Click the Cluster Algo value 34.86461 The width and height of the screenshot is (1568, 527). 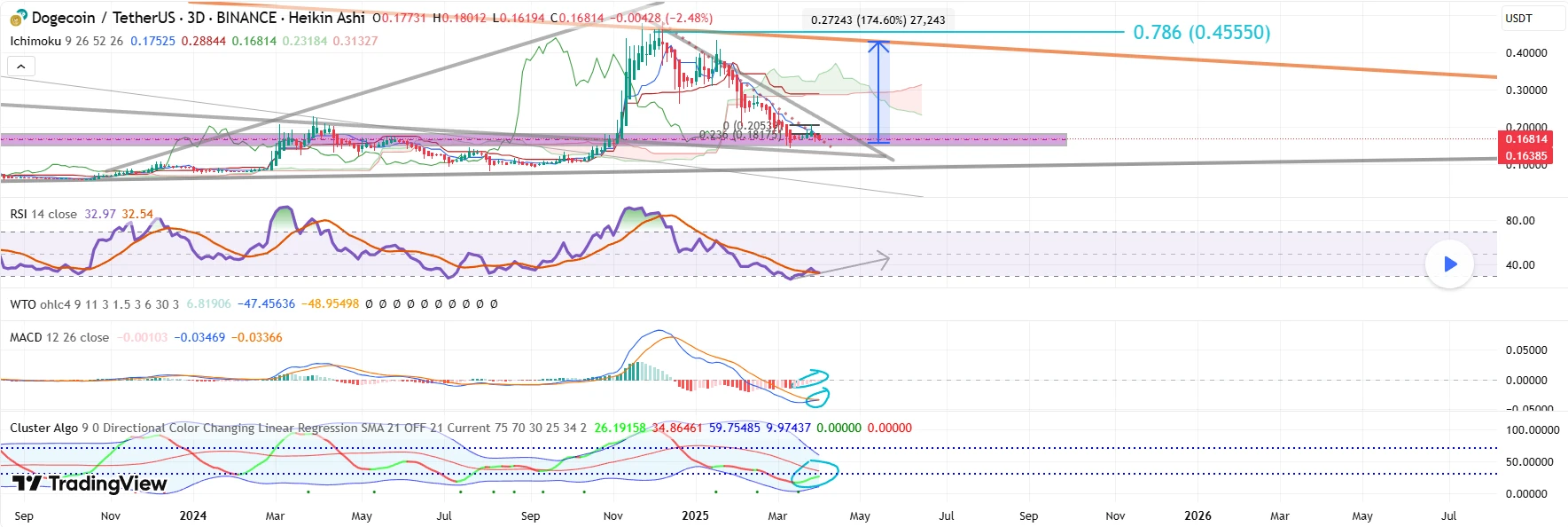[x=677, y=428]
